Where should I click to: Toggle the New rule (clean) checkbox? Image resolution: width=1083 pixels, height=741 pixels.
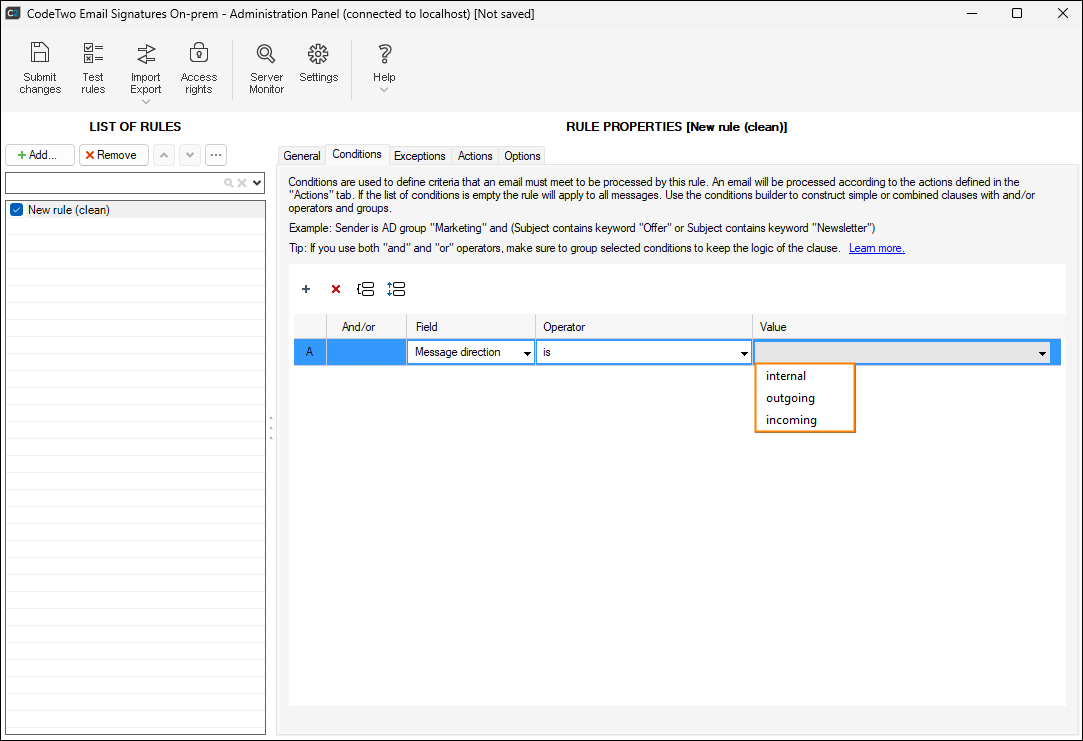[x=16, y=210]
